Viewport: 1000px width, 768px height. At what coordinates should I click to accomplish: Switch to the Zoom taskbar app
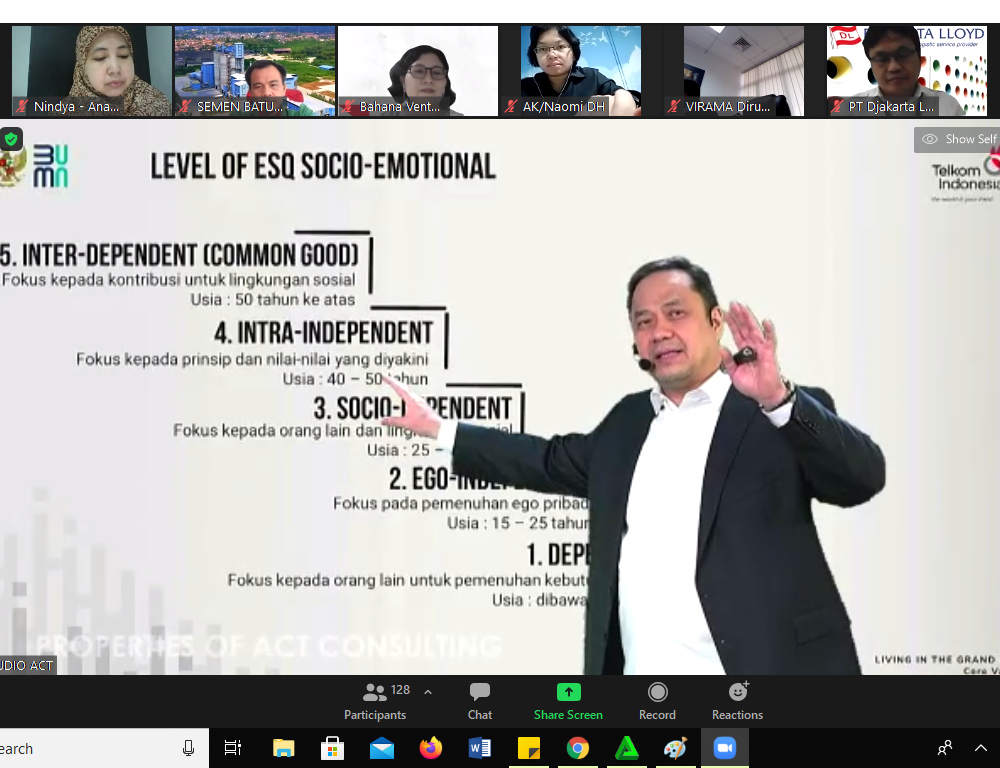pos(725,748)
